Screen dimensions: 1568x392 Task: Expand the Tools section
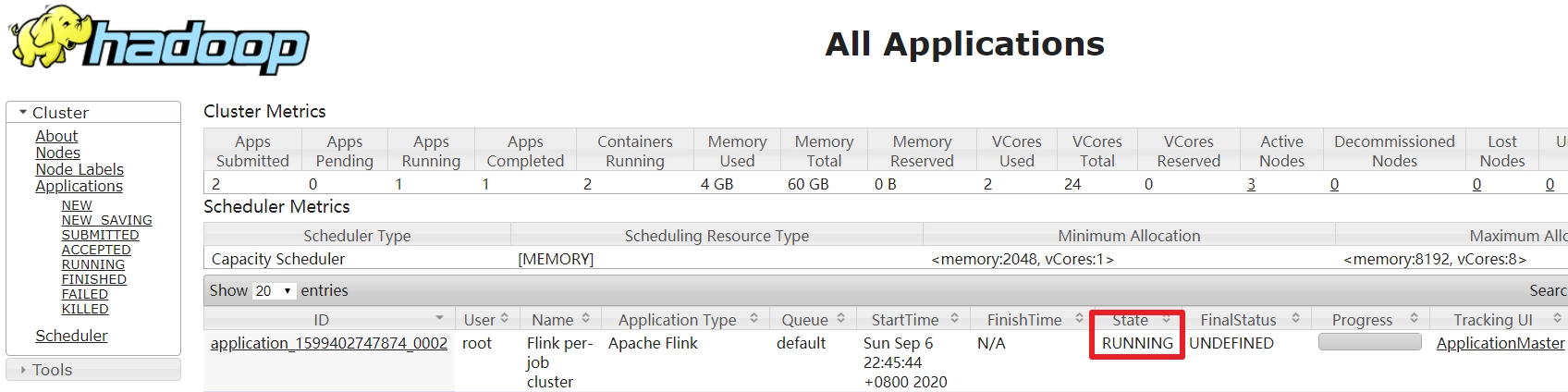(x=93, y=370)
